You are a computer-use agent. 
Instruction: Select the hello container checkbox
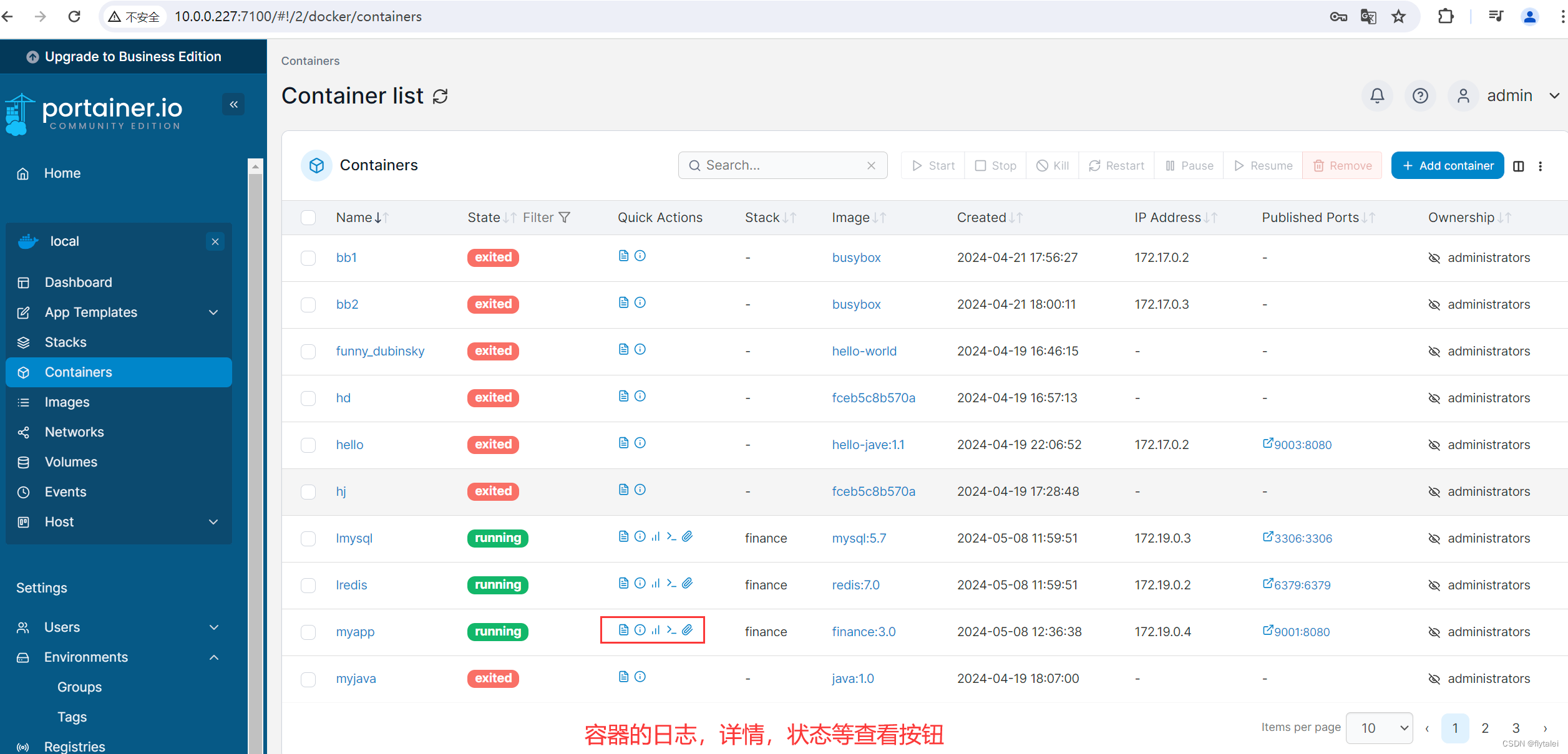(308, 445)
